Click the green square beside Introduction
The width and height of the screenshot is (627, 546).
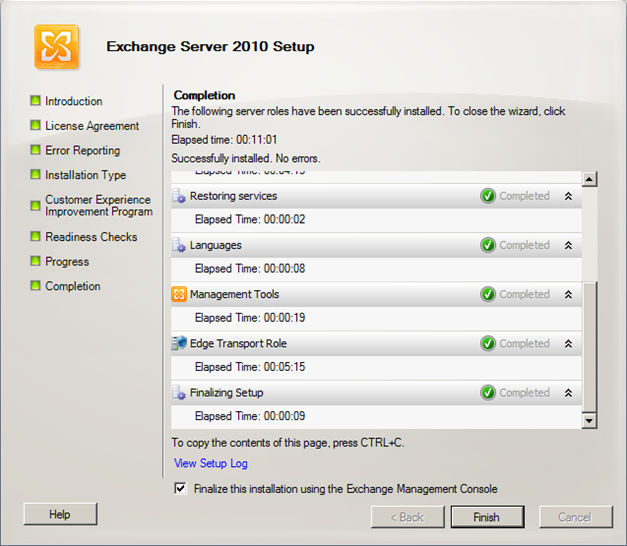[x=36, y=100]
